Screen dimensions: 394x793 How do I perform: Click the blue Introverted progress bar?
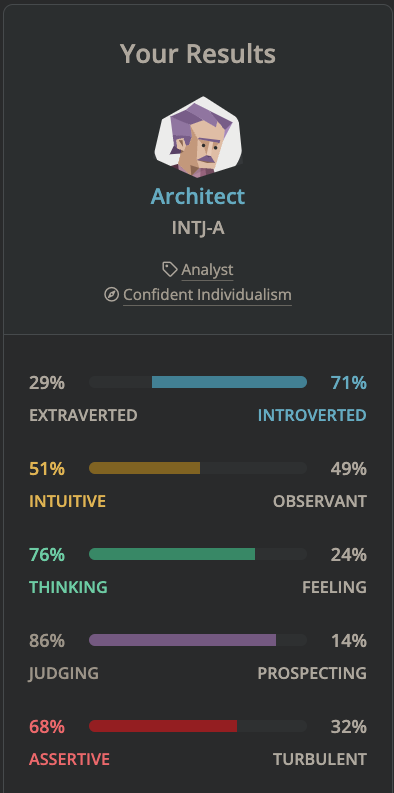point(229,382)
